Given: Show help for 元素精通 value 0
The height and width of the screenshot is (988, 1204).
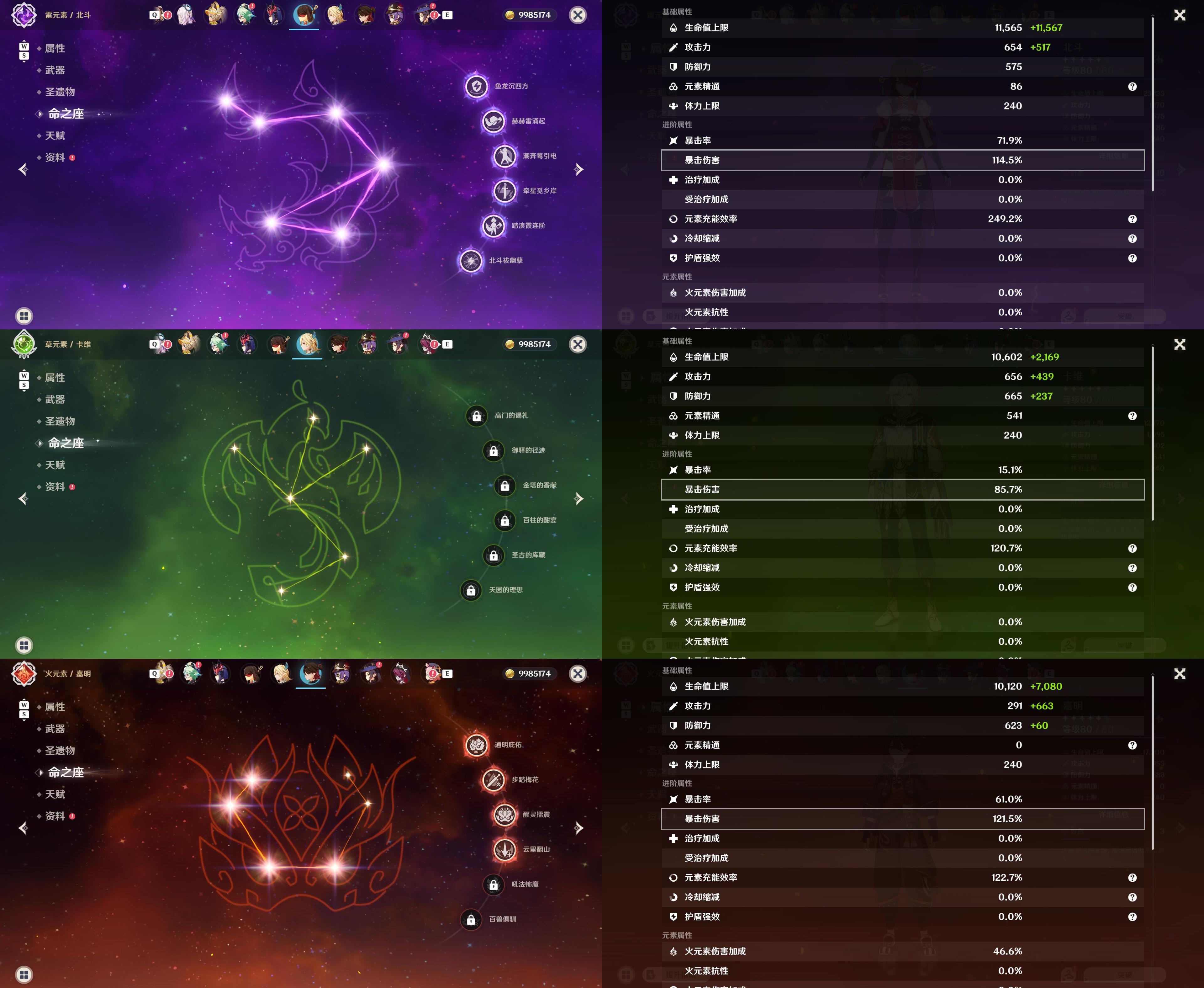Looking at the screenshot, I should click(1132, 745).
